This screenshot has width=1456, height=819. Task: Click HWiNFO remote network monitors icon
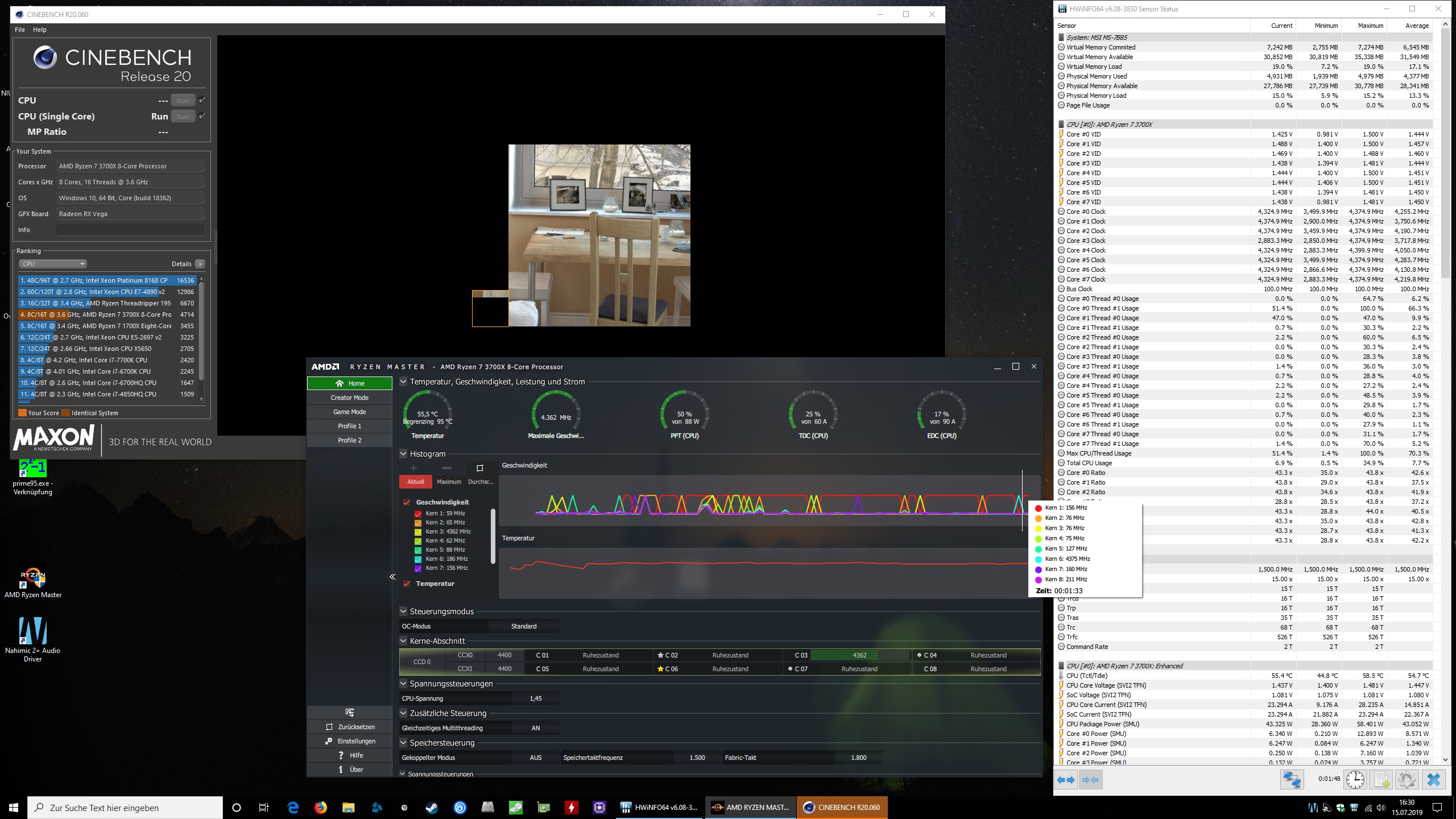tap(1291, 779)
